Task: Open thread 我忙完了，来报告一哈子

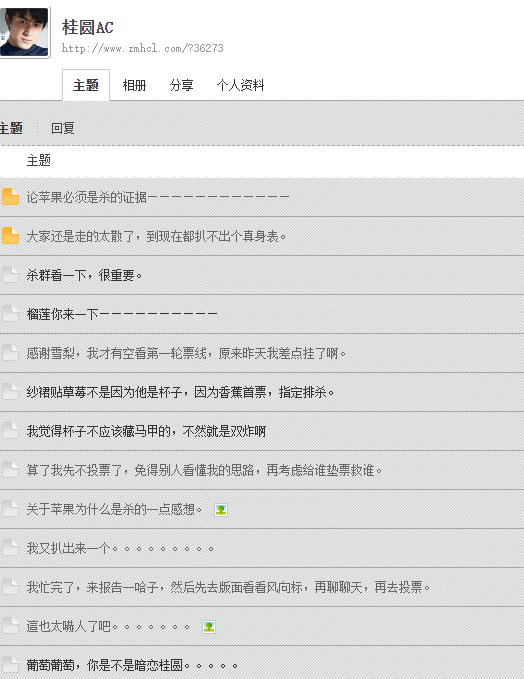Action: point(228,587)
